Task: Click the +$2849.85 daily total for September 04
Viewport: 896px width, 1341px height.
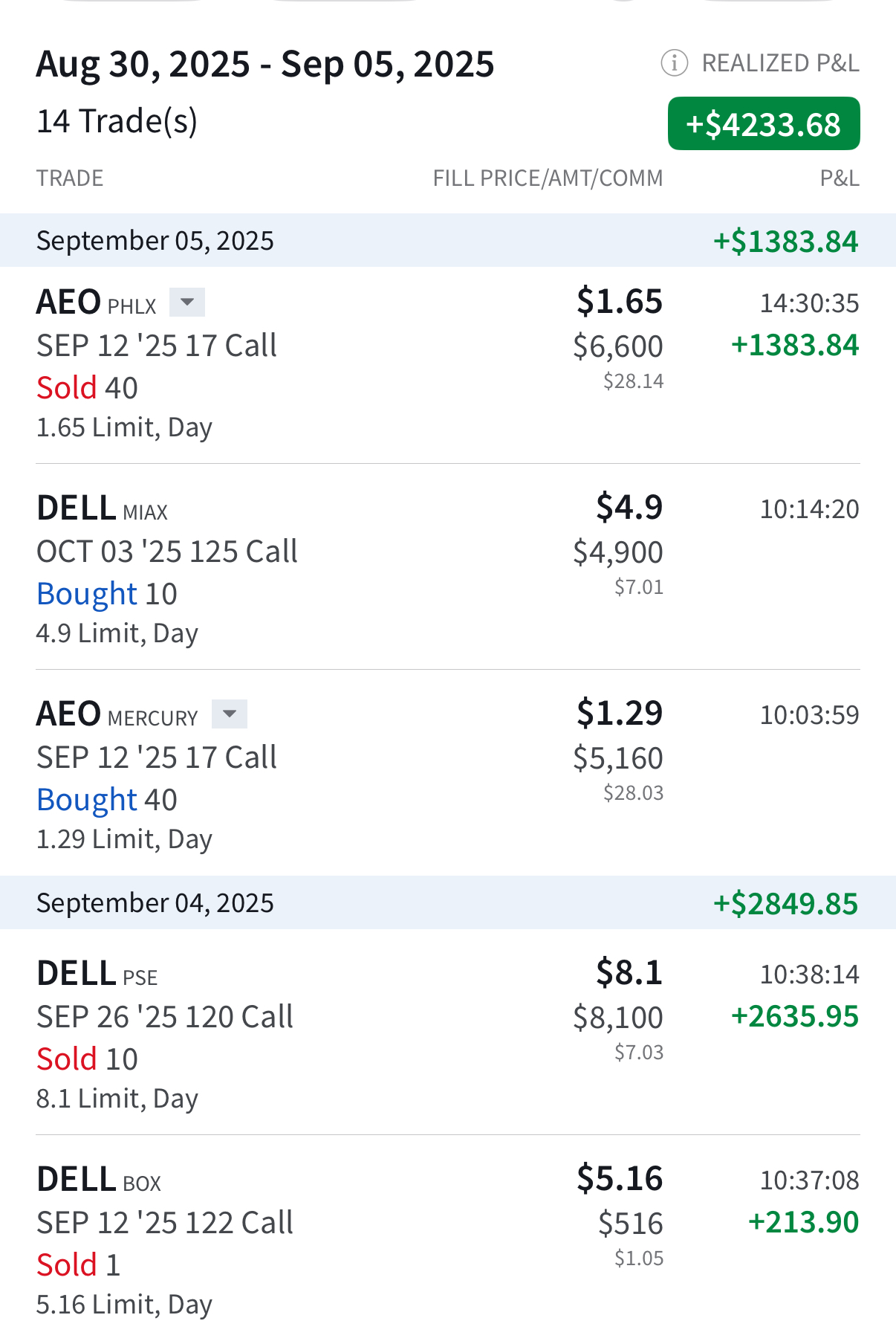Action: [x=785, y=904]
